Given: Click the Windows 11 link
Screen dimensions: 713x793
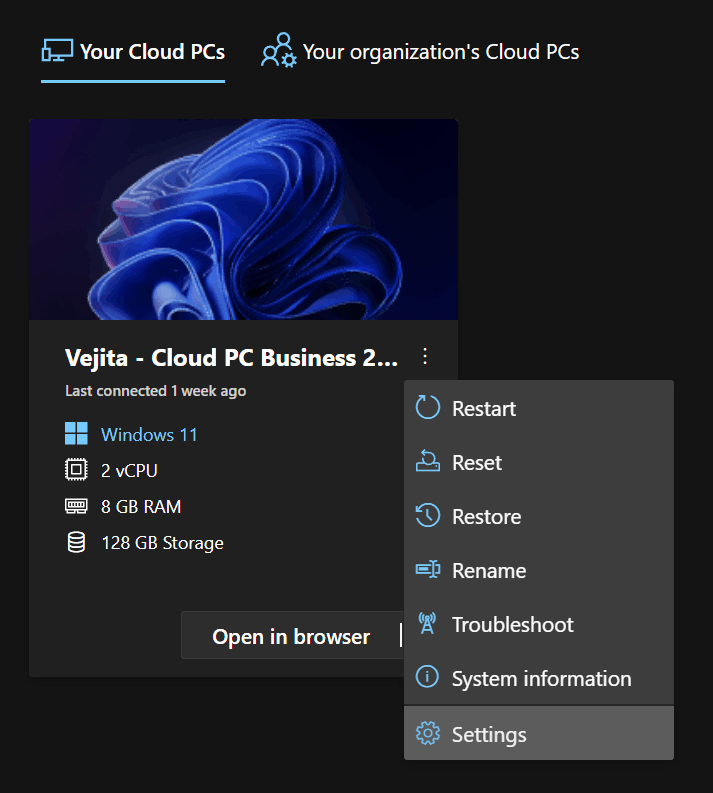Looking at the screenshot, I should [149, 434].
